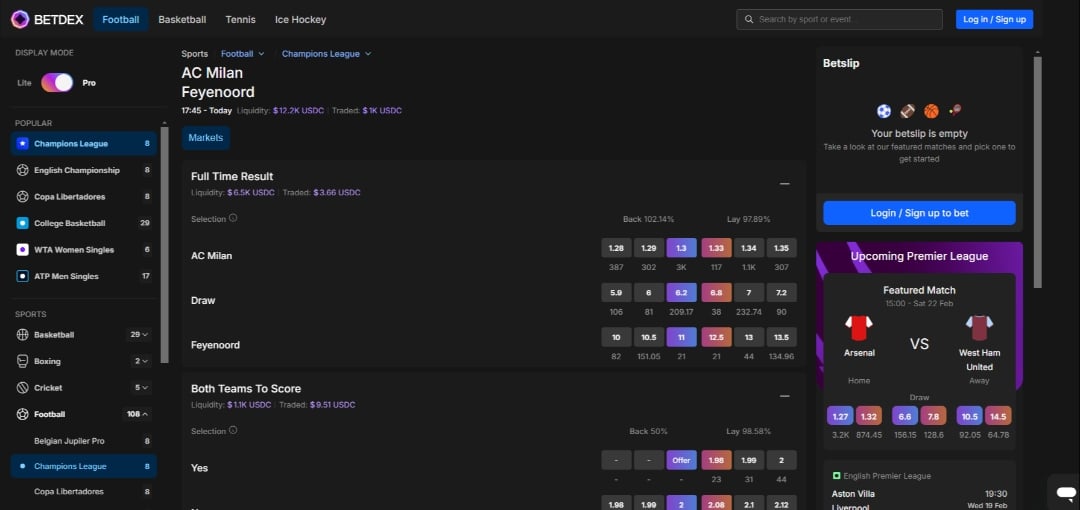Collapse the Both Teams To Score market

[785, 396]
